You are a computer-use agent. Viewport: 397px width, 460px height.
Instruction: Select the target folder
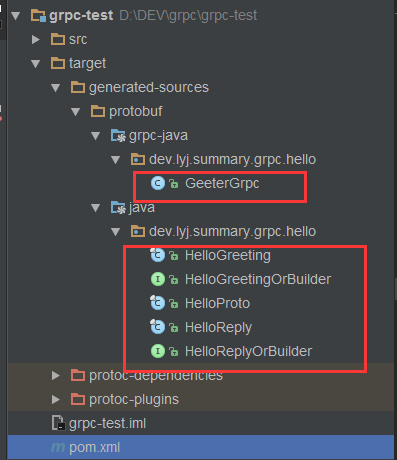click(x=87, y=64)
